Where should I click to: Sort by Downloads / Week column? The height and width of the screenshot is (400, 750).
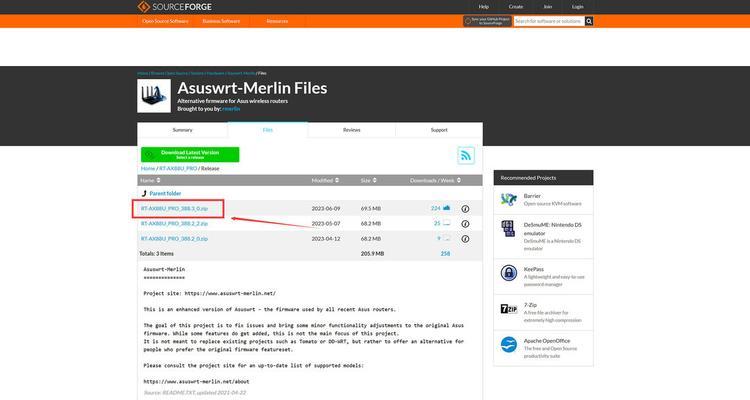pos(435,180)
